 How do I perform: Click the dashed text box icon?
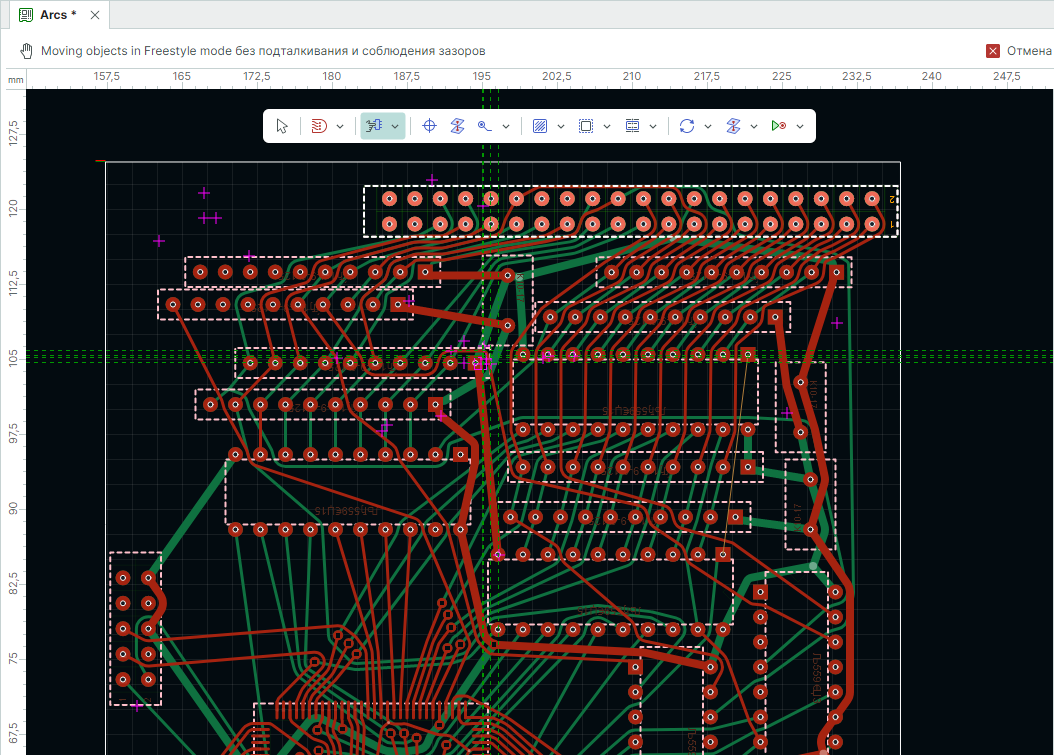pyautogui.click(x=632, y=126)
